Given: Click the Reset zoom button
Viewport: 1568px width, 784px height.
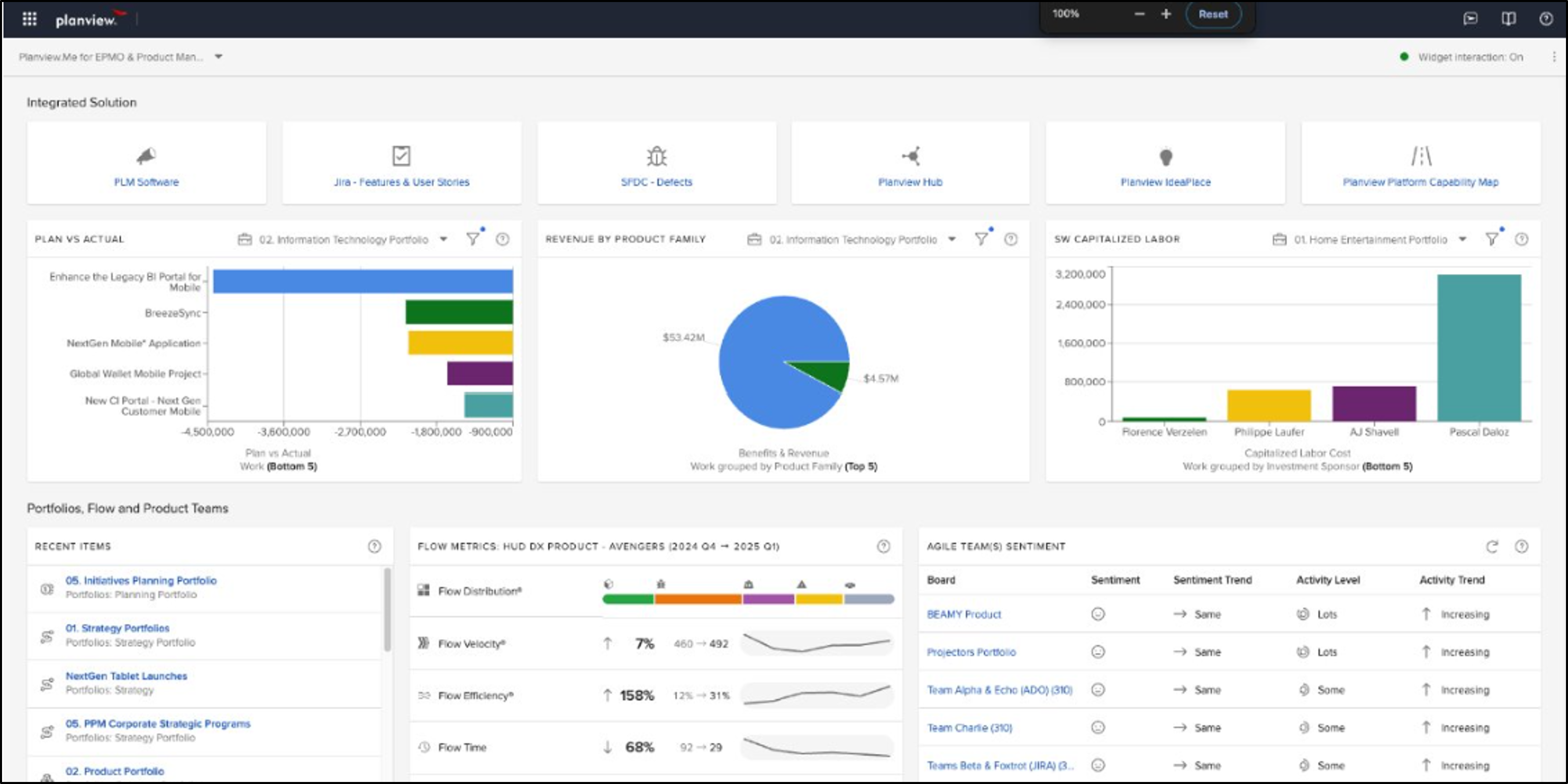Looking at the screenshot, I should pos(1213,14).
